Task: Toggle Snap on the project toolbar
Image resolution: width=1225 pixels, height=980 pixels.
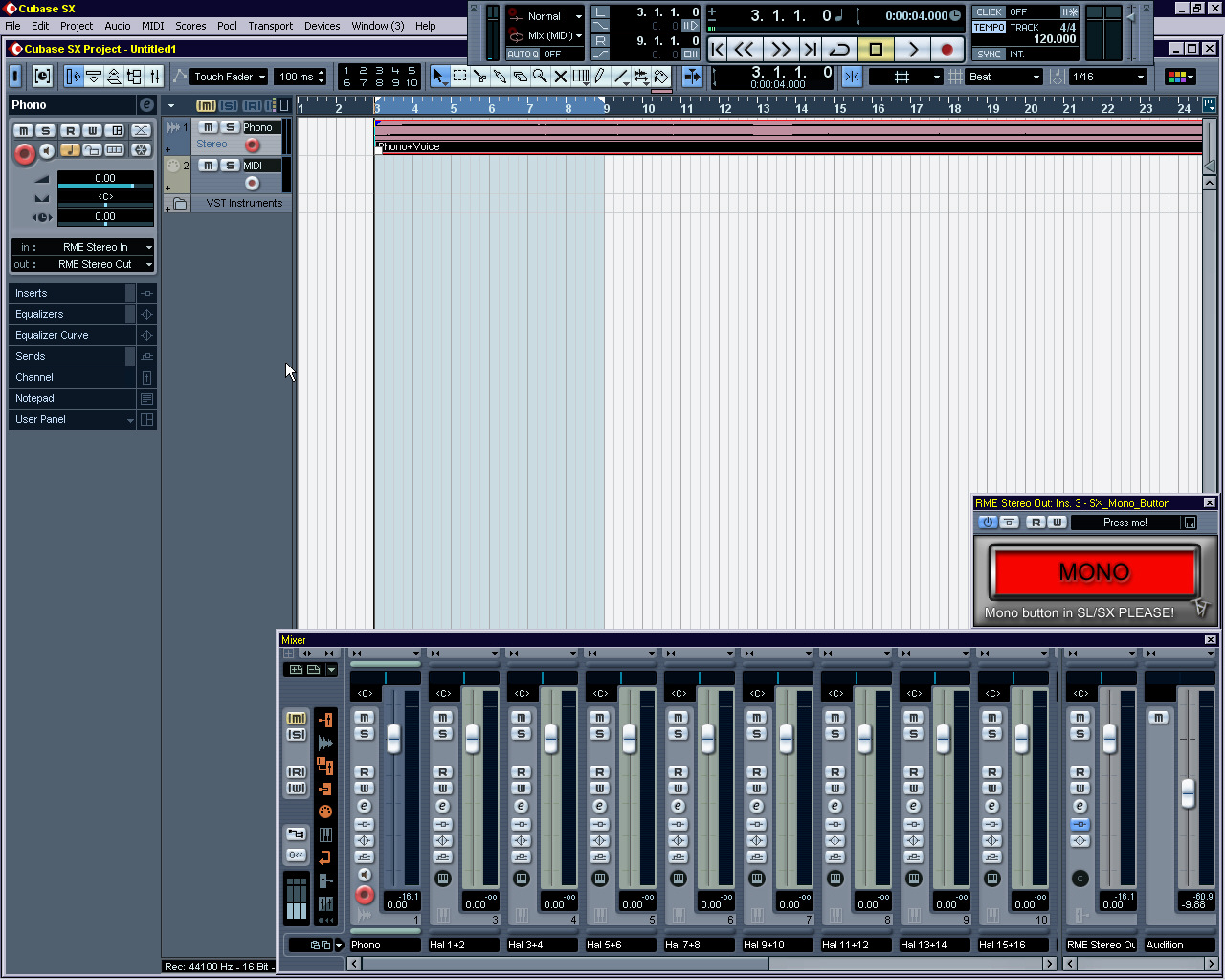Action: pos(851,77)
